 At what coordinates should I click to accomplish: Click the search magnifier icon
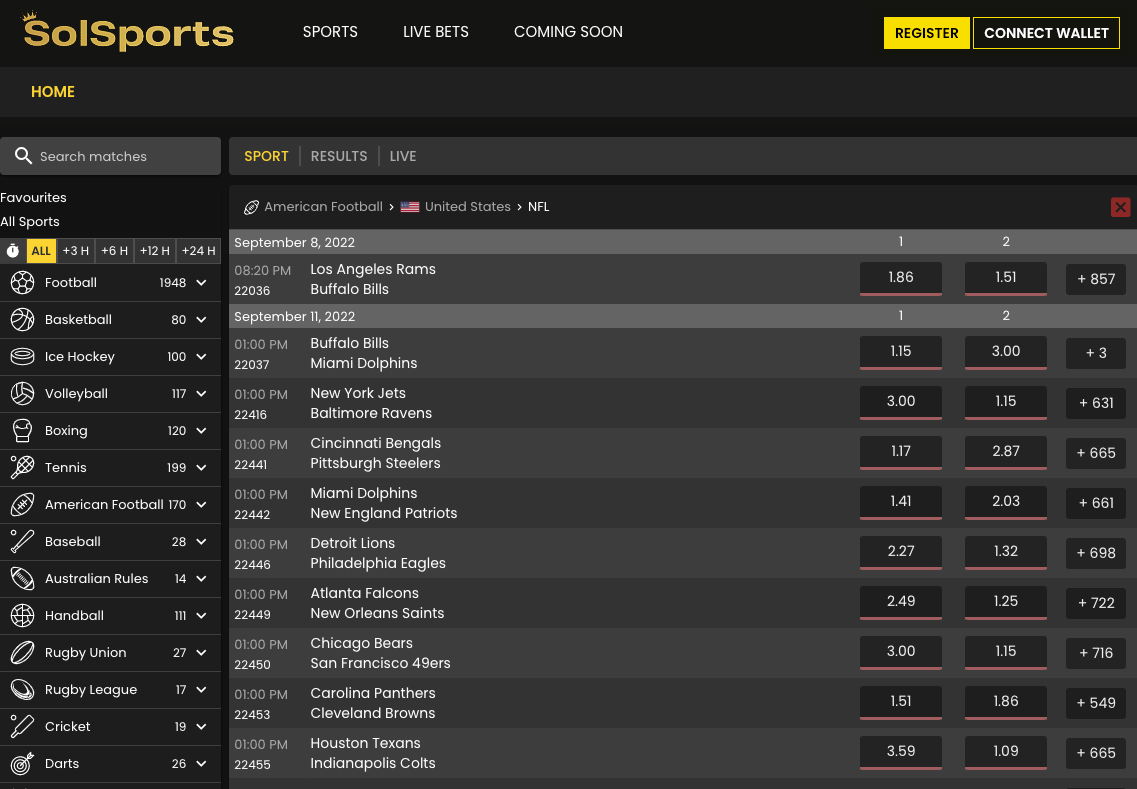tap(23, 156)
